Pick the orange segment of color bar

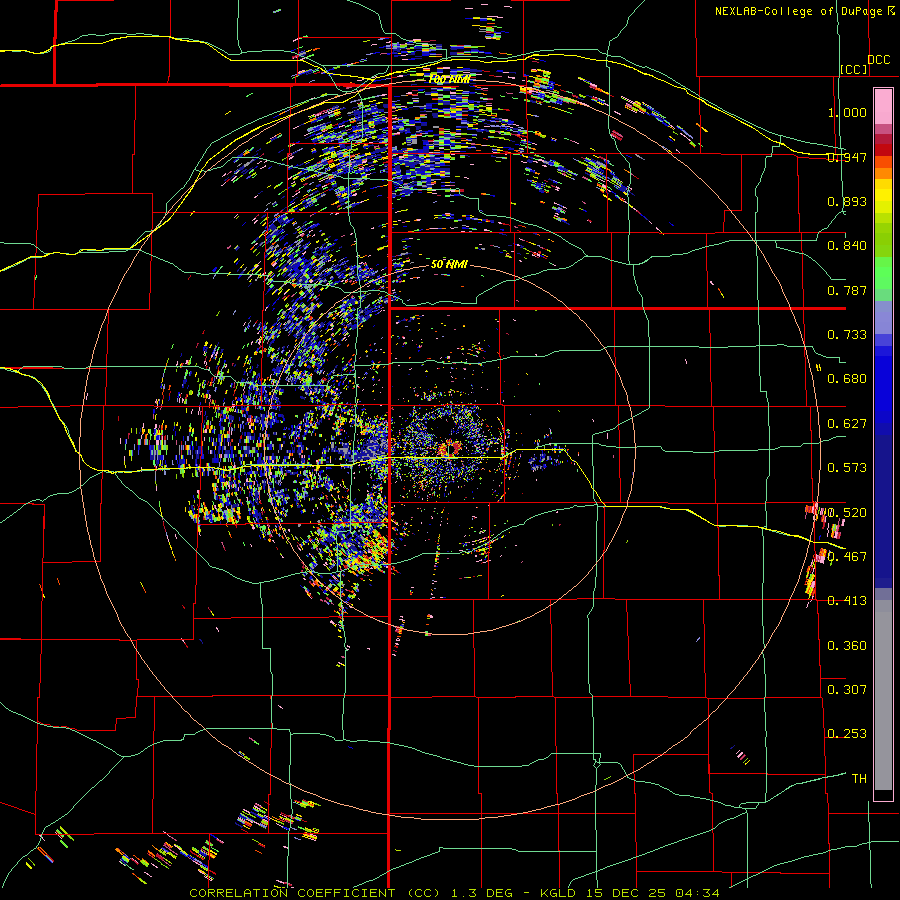click(883, 172)
